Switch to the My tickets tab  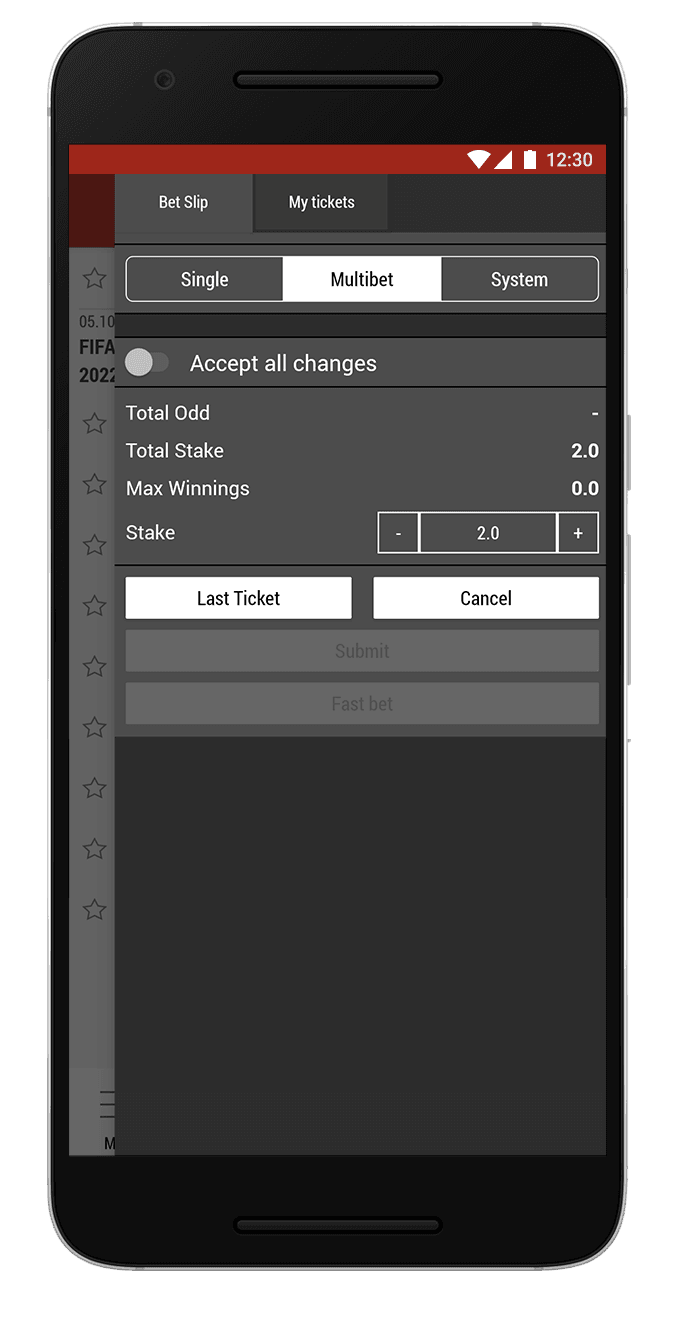coord(321,202)
